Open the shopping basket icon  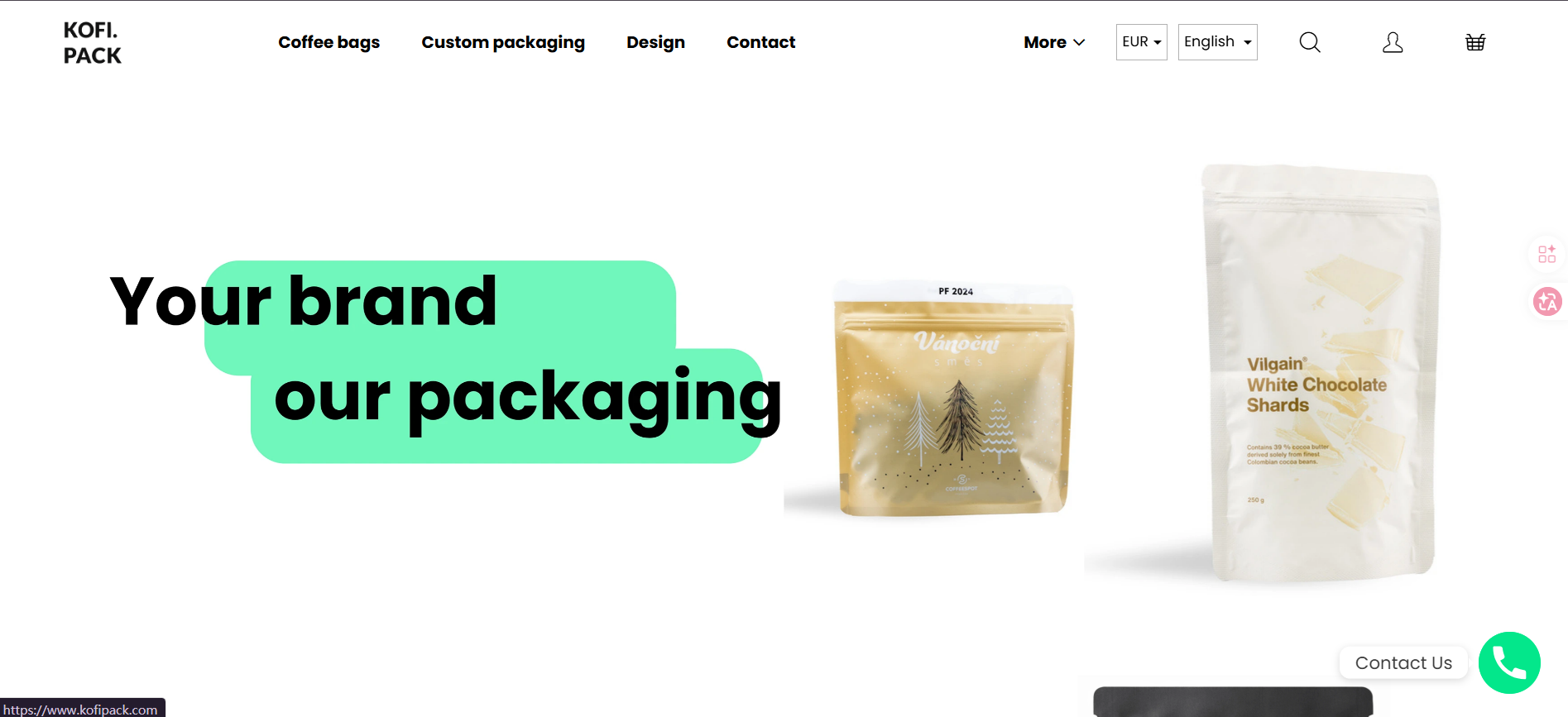(x=1475, y=42)
